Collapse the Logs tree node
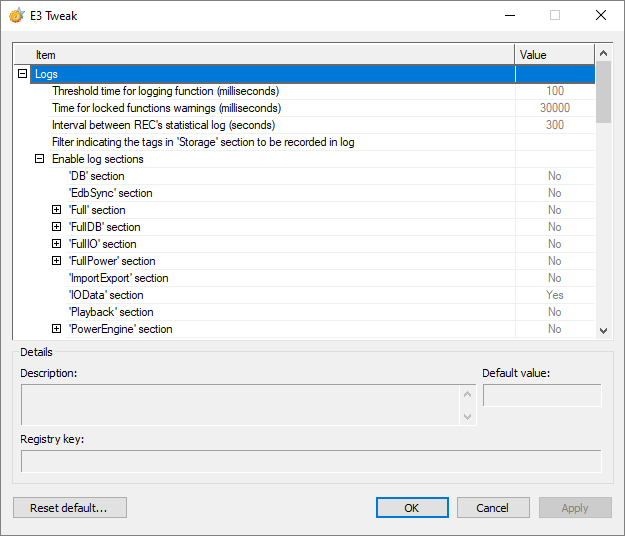625x536 pixels. [x=22, y=74]
